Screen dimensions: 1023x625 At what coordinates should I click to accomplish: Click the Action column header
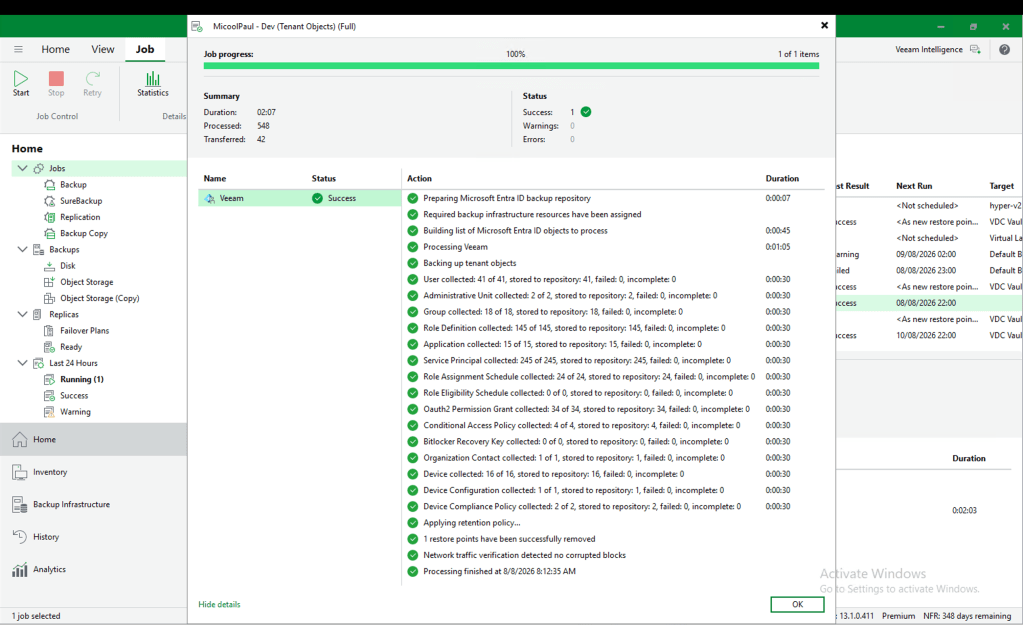click(420, 178)
